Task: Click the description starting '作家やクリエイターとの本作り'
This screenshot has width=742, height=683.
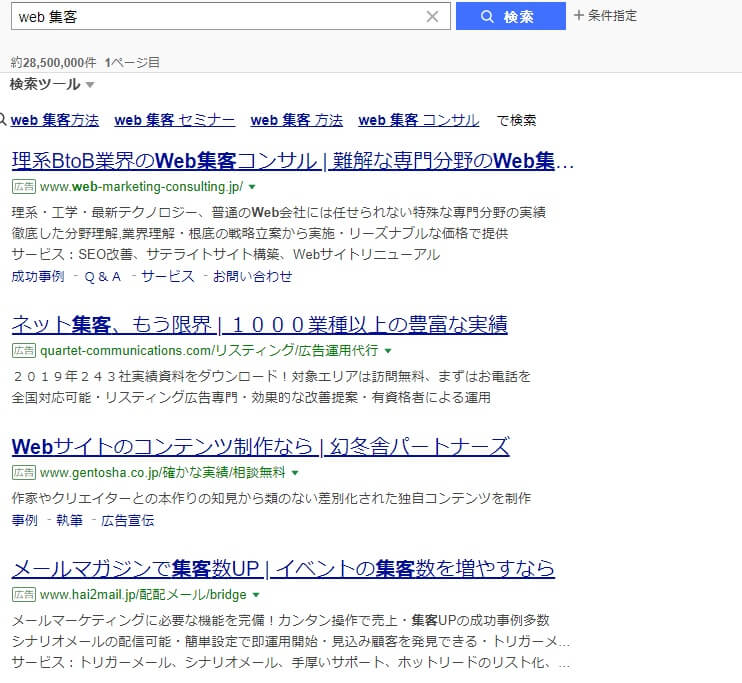Action: click(271, 498)
